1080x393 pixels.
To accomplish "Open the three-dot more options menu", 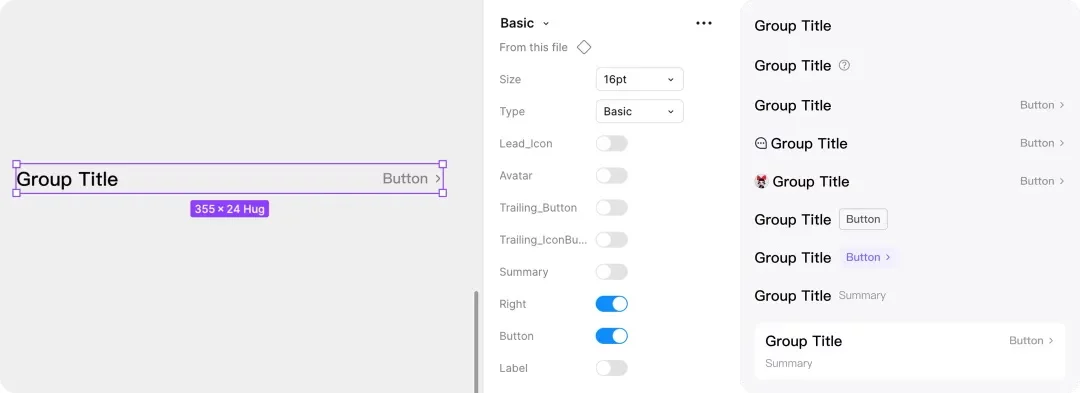I will [703, 23].
